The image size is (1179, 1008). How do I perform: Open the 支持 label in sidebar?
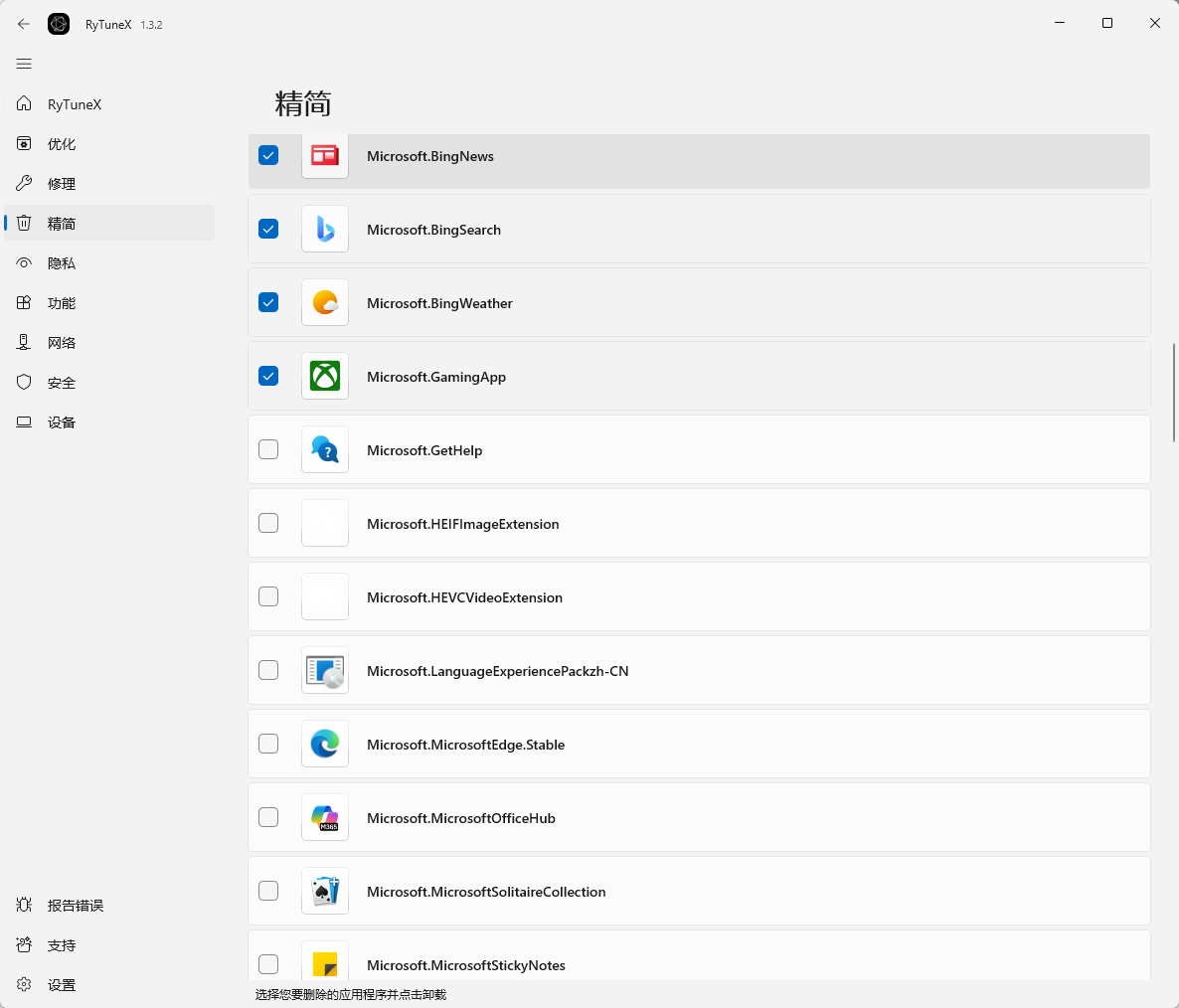(x=62, y=945)
